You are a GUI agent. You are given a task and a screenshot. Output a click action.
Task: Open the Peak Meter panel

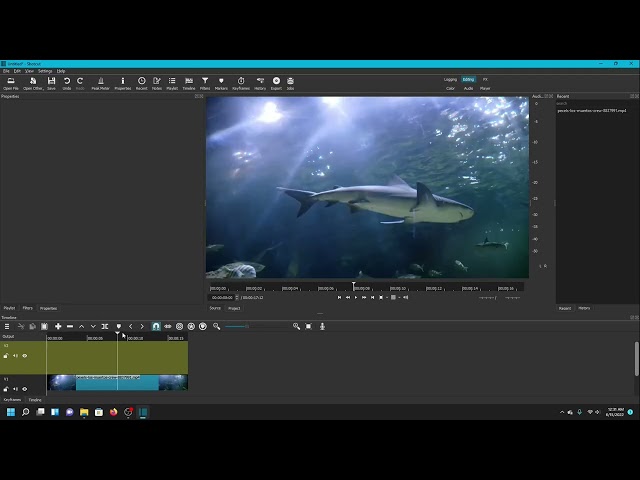click(100, 84)
